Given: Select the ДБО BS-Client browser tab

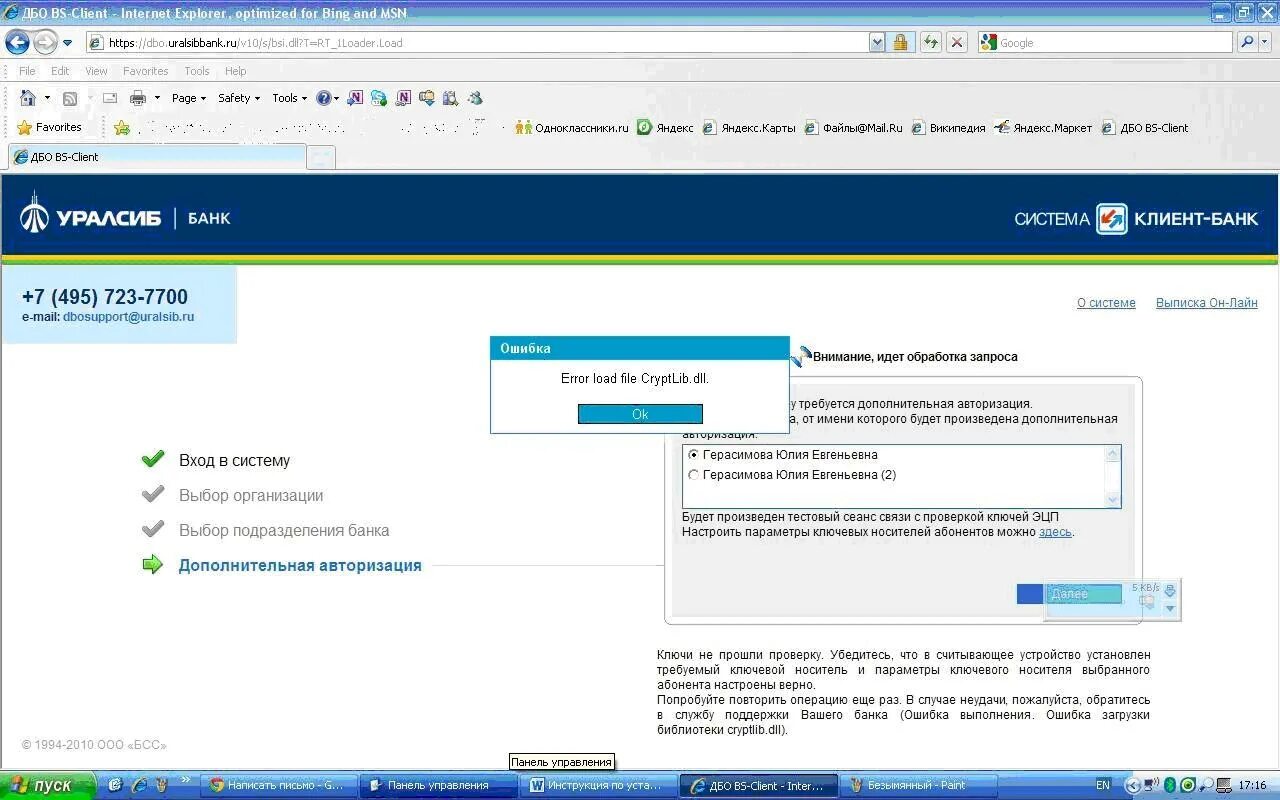Looking at the screenshot, I should [156, 157].
